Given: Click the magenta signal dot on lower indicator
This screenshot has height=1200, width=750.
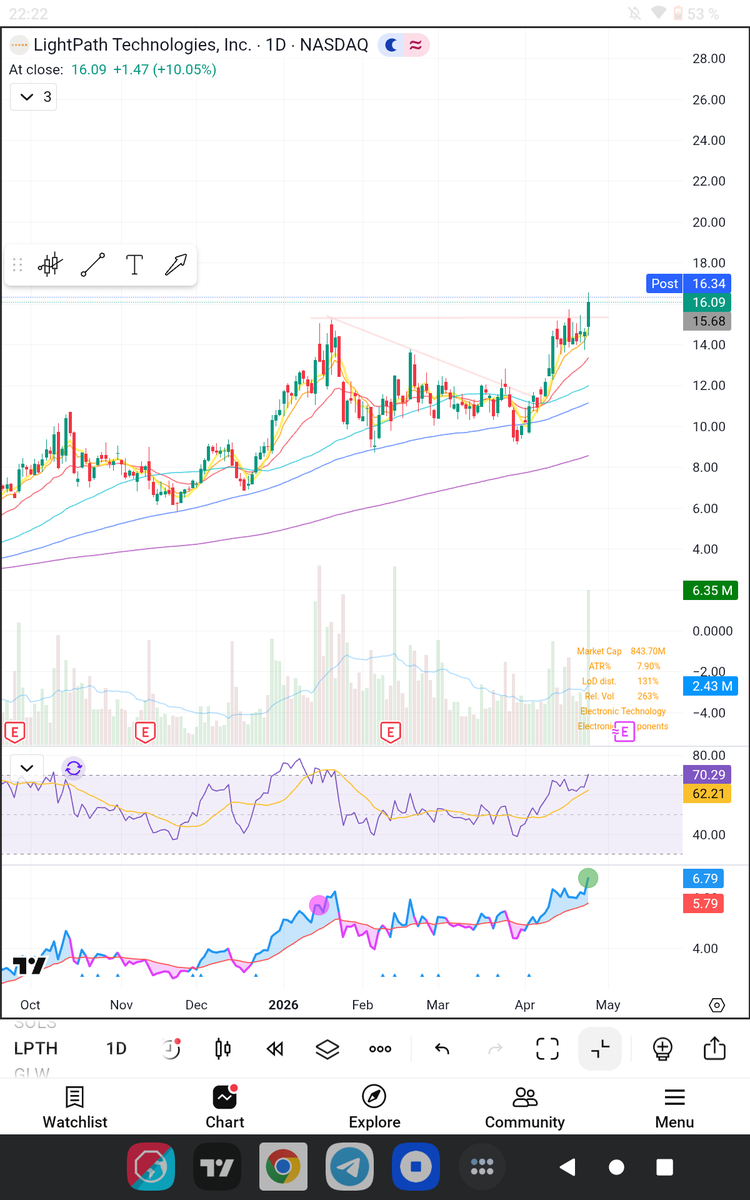Looking at the screenshot, I should tap(319, 905).
